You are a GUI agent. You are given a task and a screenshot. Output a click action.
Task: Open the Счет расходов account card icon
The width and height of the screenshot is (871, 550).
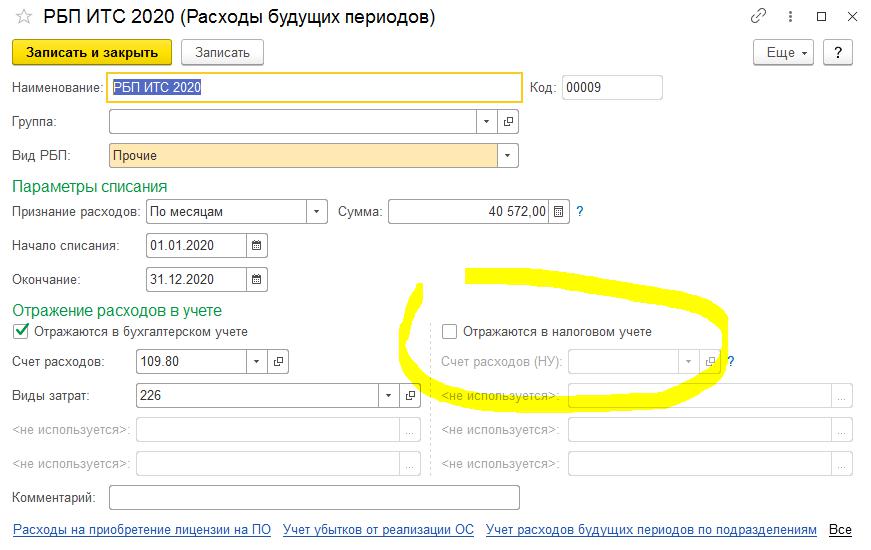point(280,361)
